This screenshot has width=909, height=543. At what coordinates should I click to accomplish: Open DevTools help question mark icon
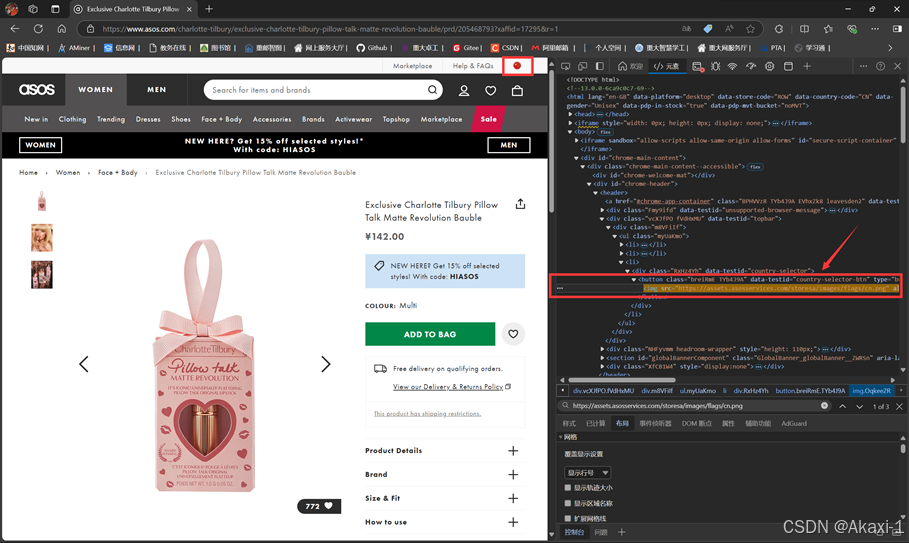(x=880, y=66)
